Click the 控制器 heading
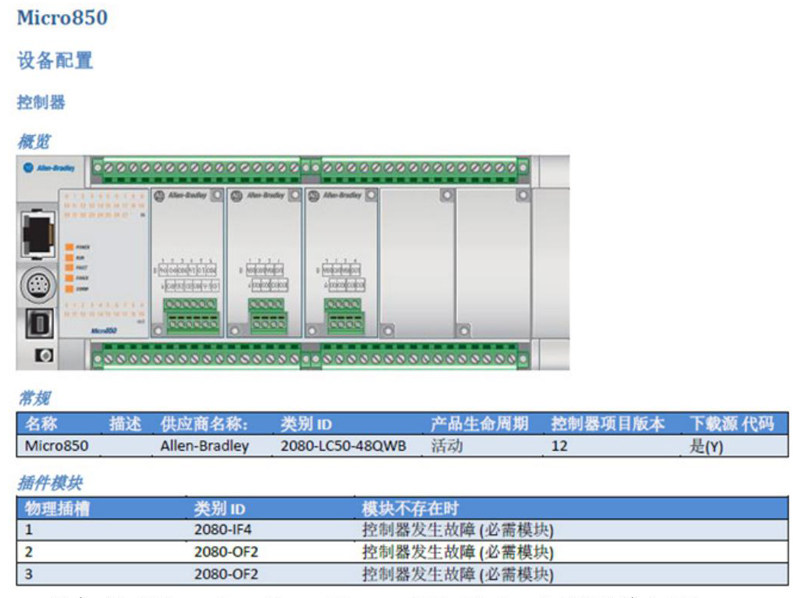 [x=41, y=102]
